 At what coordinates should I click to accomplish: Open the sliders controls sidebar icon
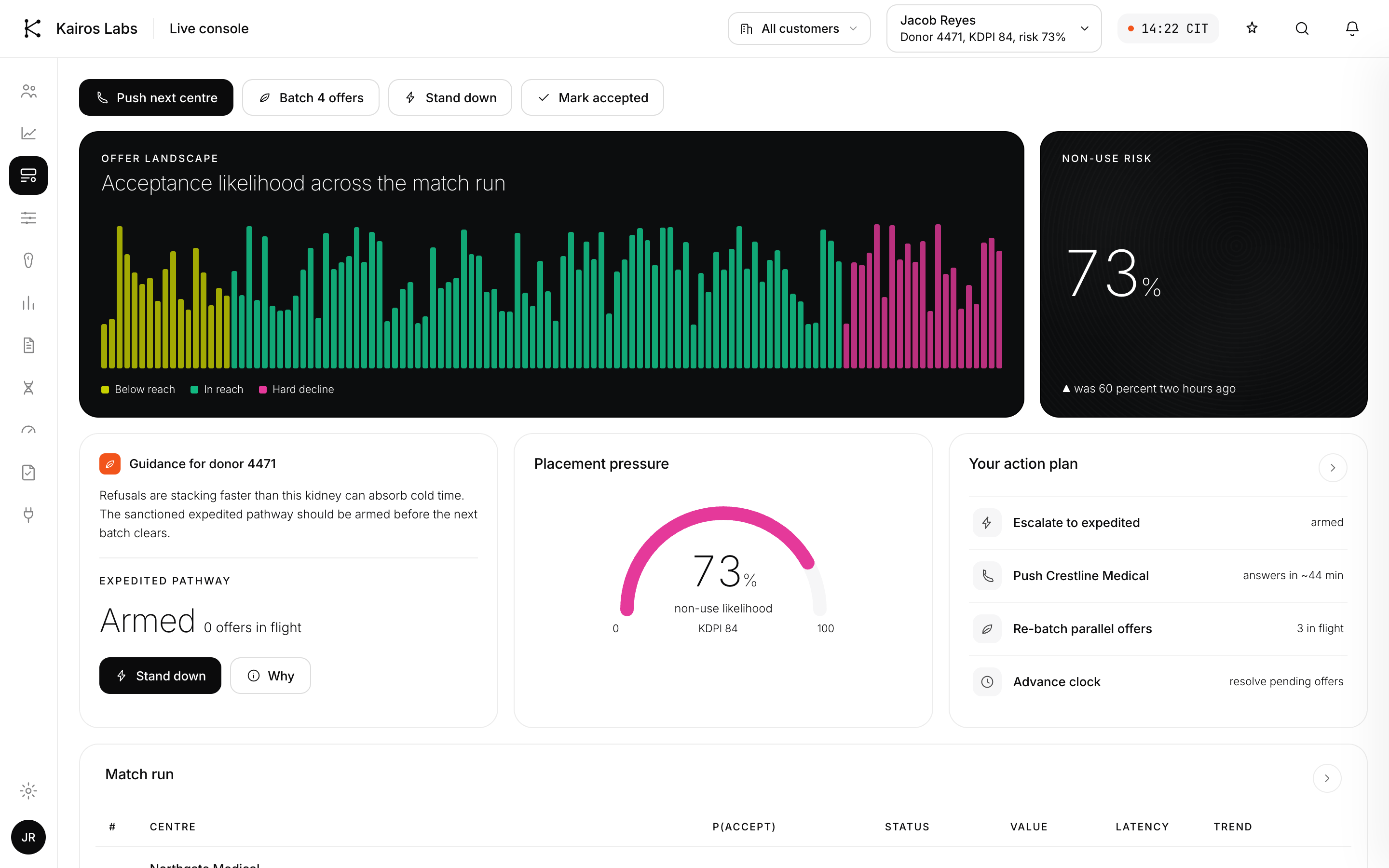[x=29, y=217]
